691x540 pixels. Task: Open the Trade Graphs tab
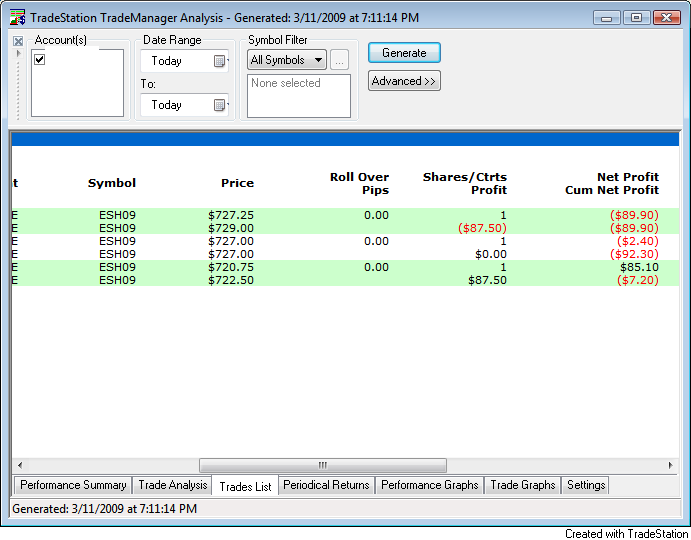[523, 485]
